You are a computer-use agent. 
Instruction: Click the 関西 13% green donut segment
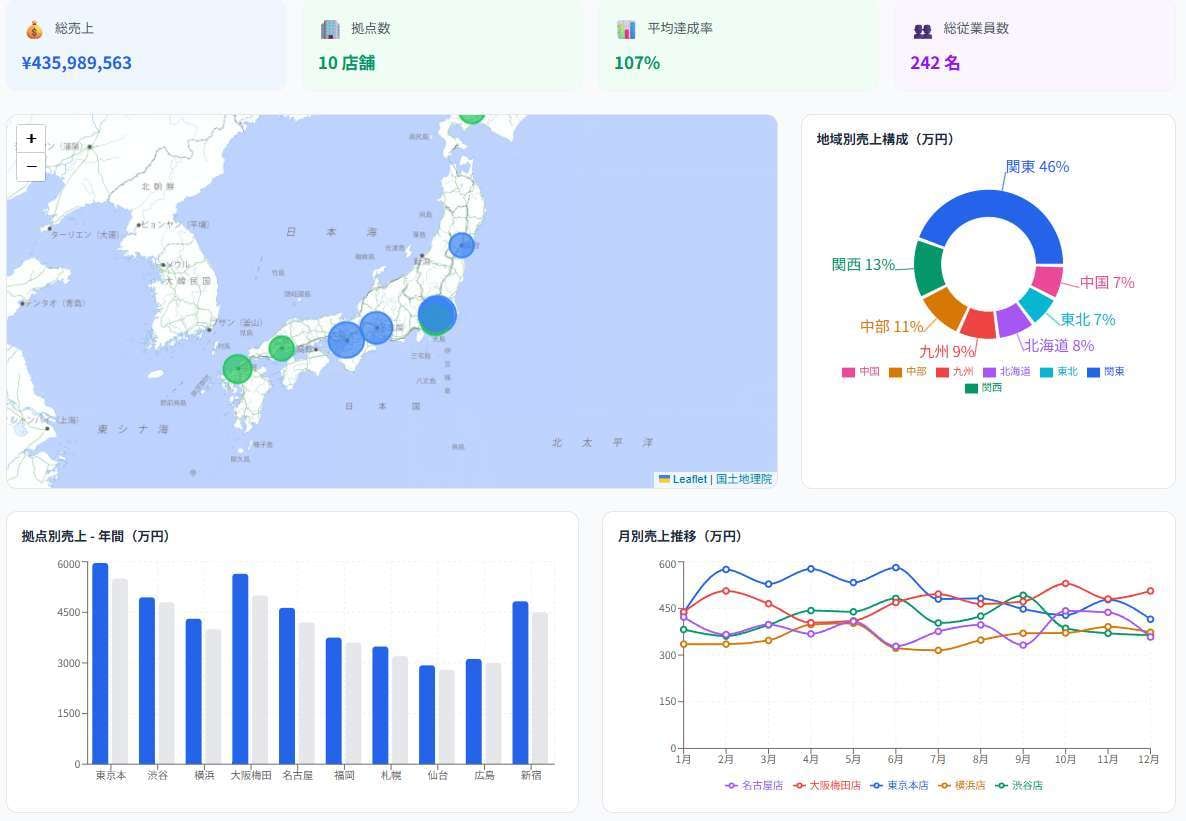pos(928,268)
